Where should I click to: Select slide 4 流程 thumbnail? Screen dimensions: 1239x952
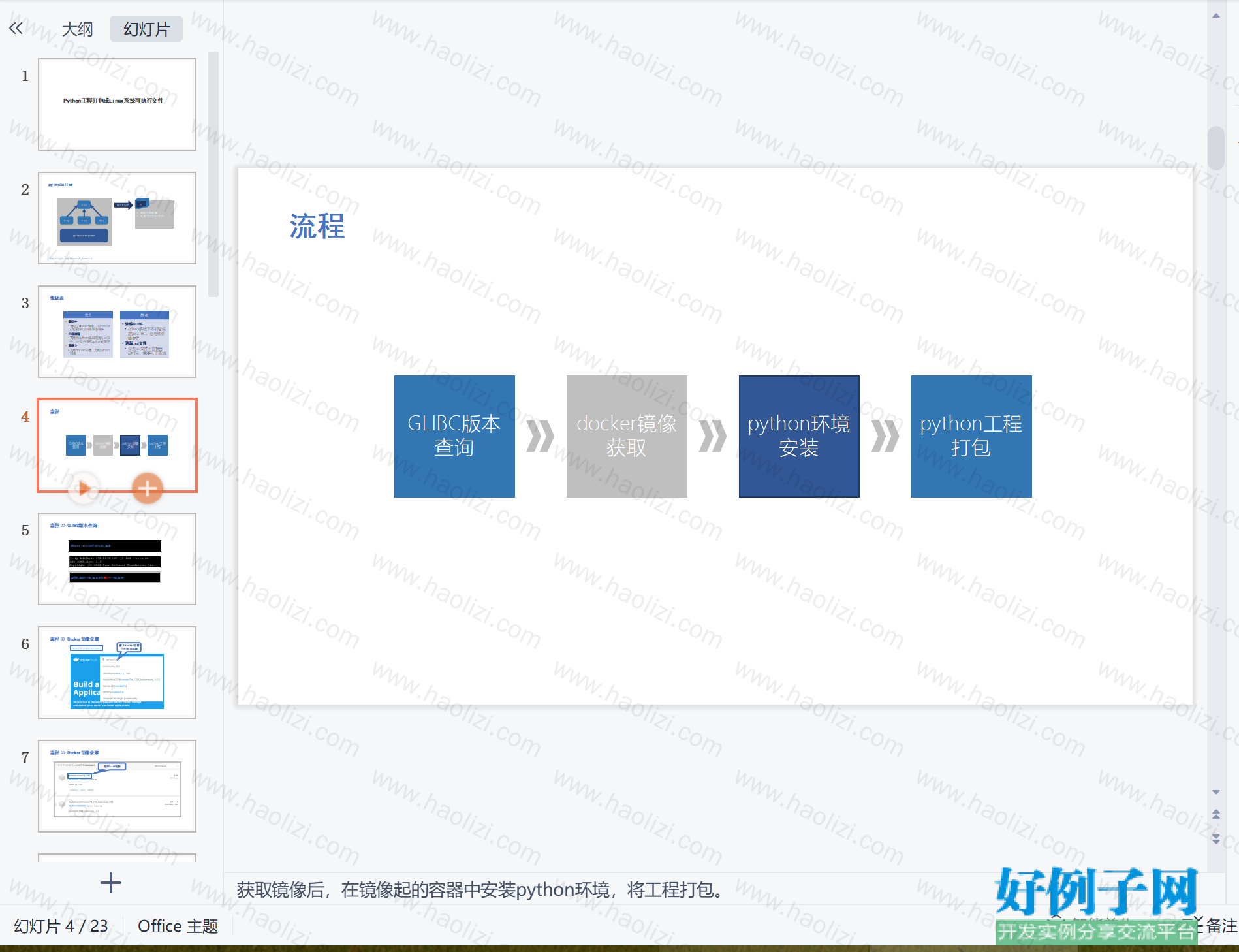118,445
